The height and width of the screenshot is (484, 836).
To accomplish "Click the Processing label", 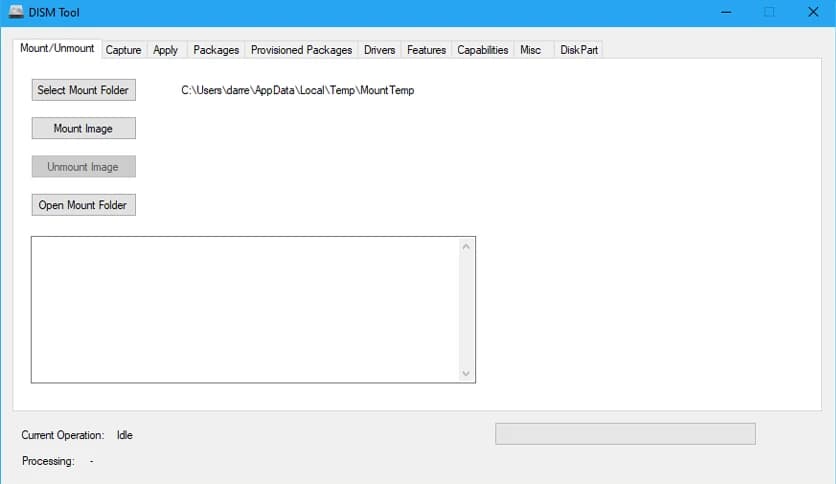I will [48, 461].
